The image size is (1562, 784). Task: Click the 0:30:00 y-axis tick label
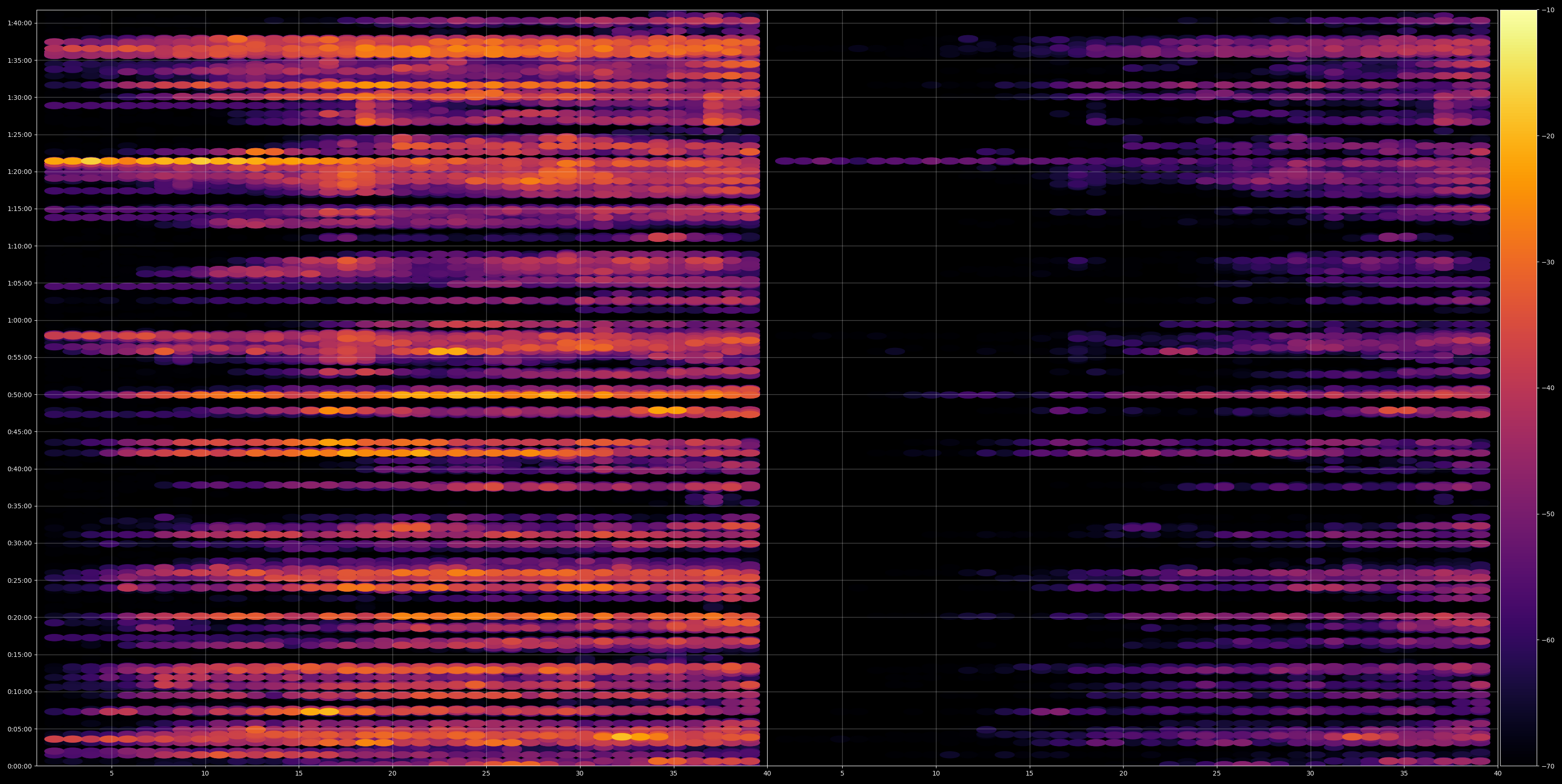[x=19, y=543]
